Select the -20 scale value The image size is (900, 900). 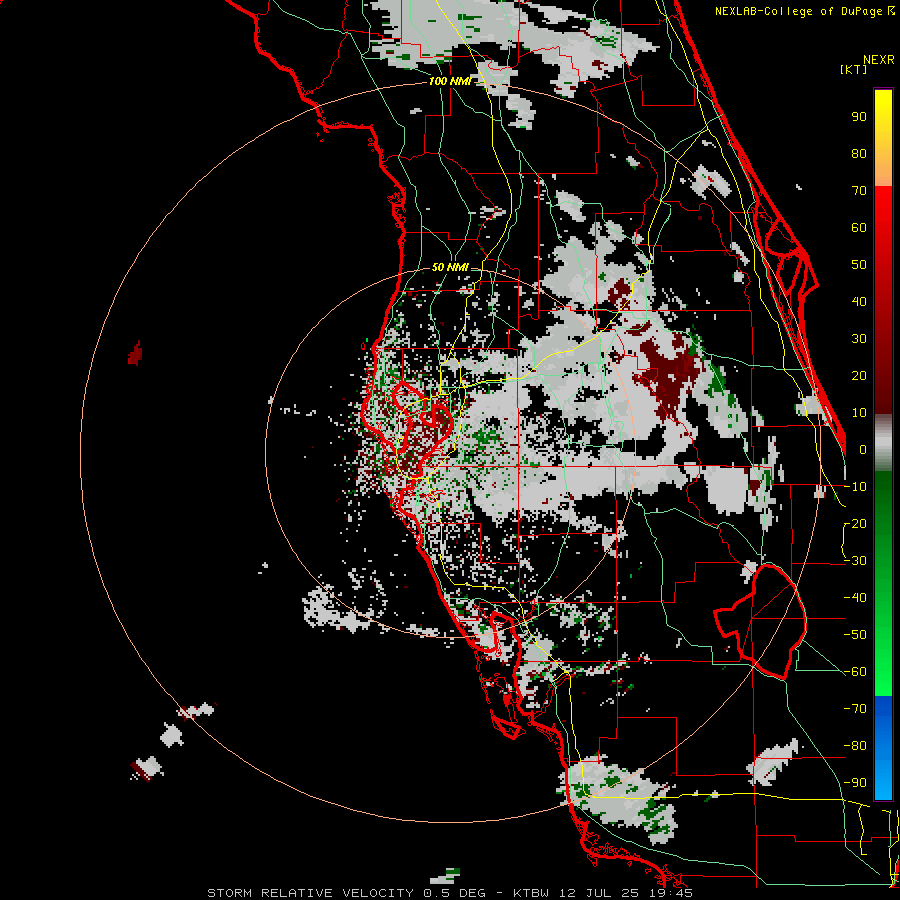pyautogui.click(x=855, y=524)
